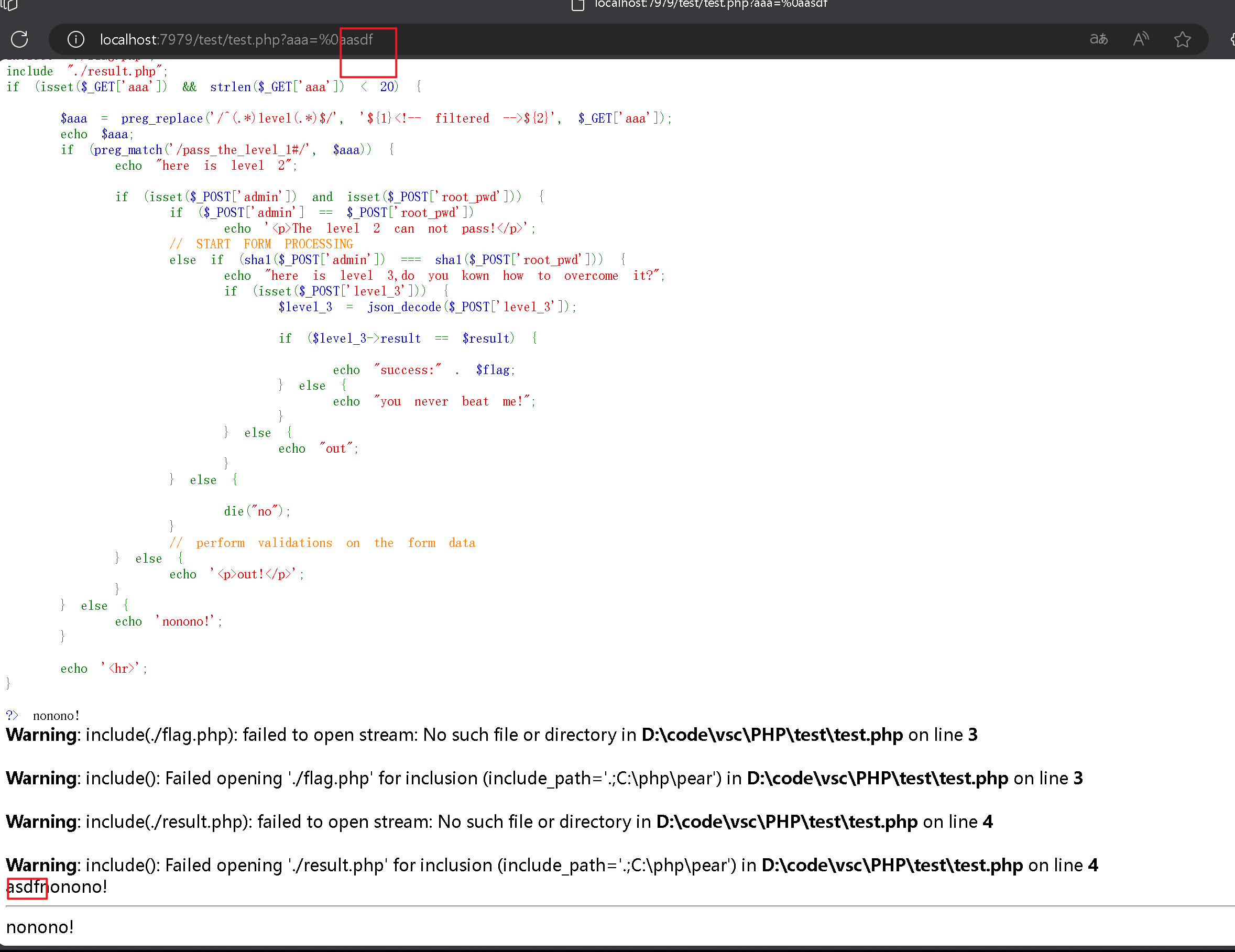Image resolution: width=1235 pixels, height=952 pixels.
Task: Open tab actions icon at top-left corner
Action: click(9, 5)
